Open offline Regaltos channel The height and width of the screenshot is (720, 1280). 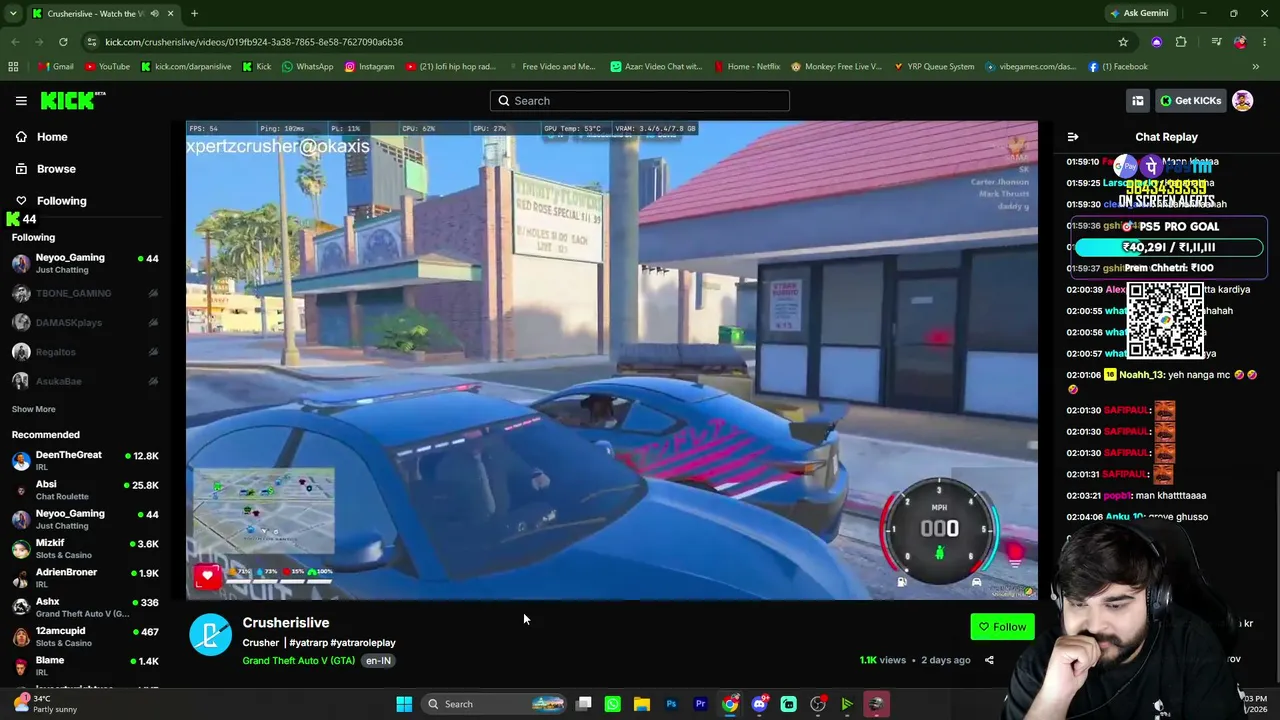pyautogui.click(x=85, y=352)
